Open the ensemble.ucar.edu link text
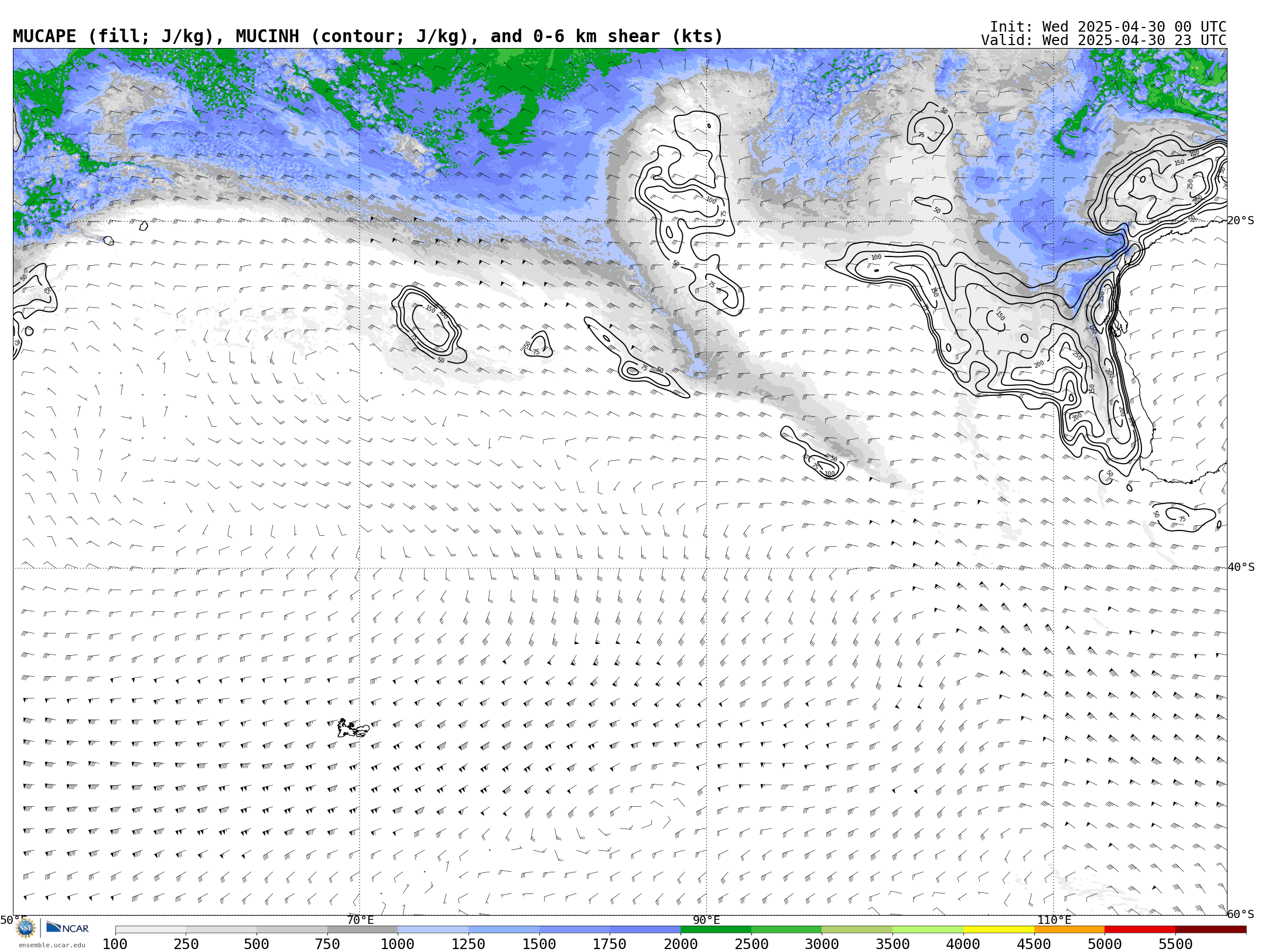Screen dimensions: 1265x952 [x=52, y=945]
